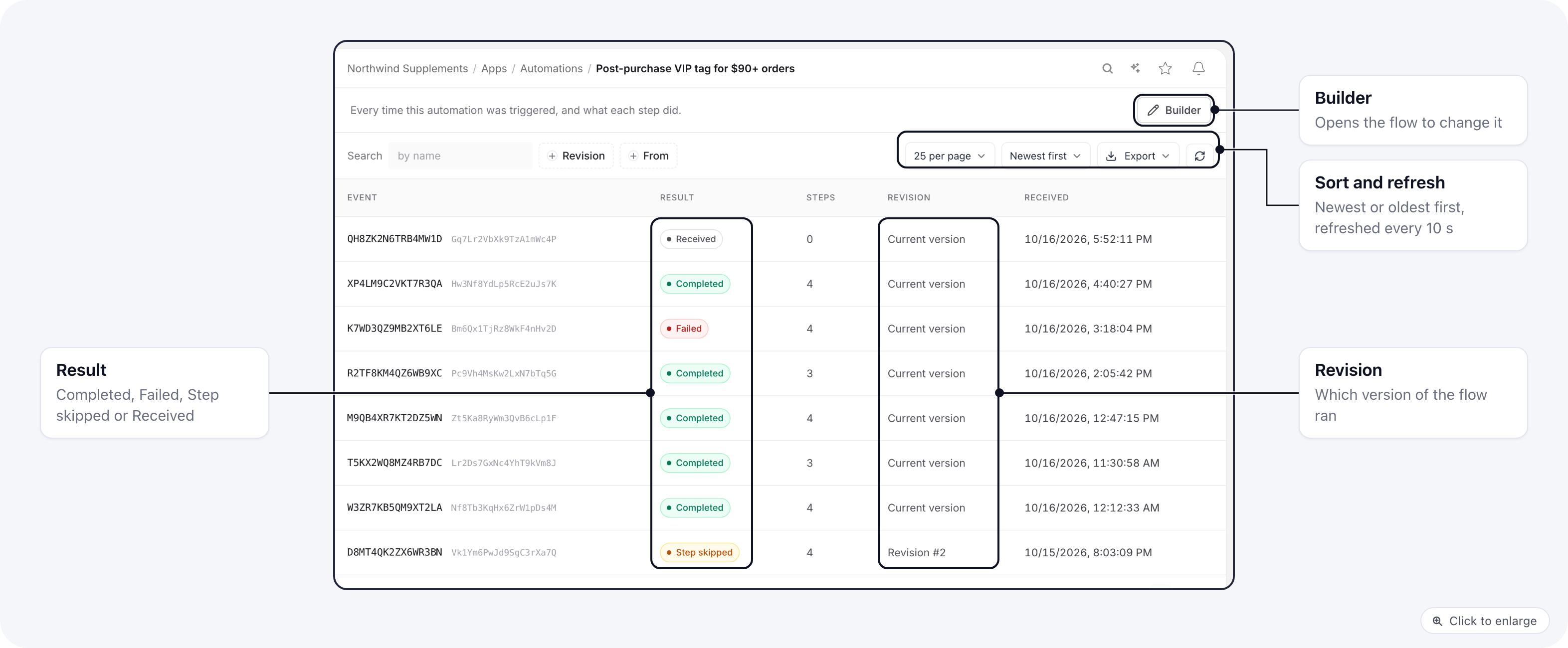Open event QH8ZK2N6TRB4MW1D

(394, 239)
